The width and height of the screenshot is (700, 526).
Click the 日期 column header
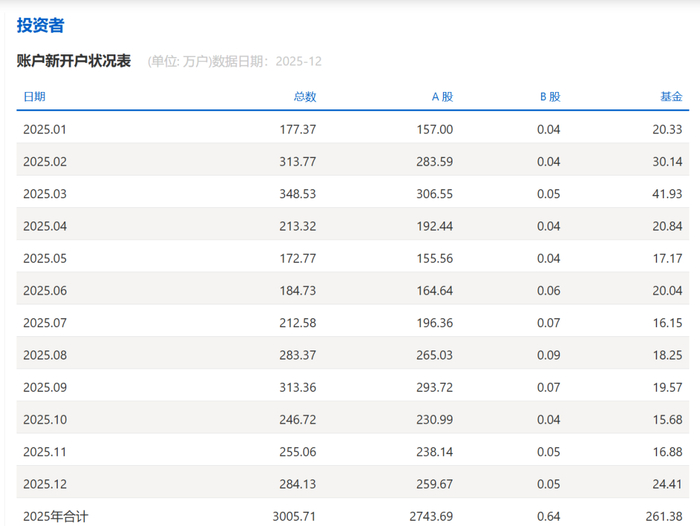34,96
